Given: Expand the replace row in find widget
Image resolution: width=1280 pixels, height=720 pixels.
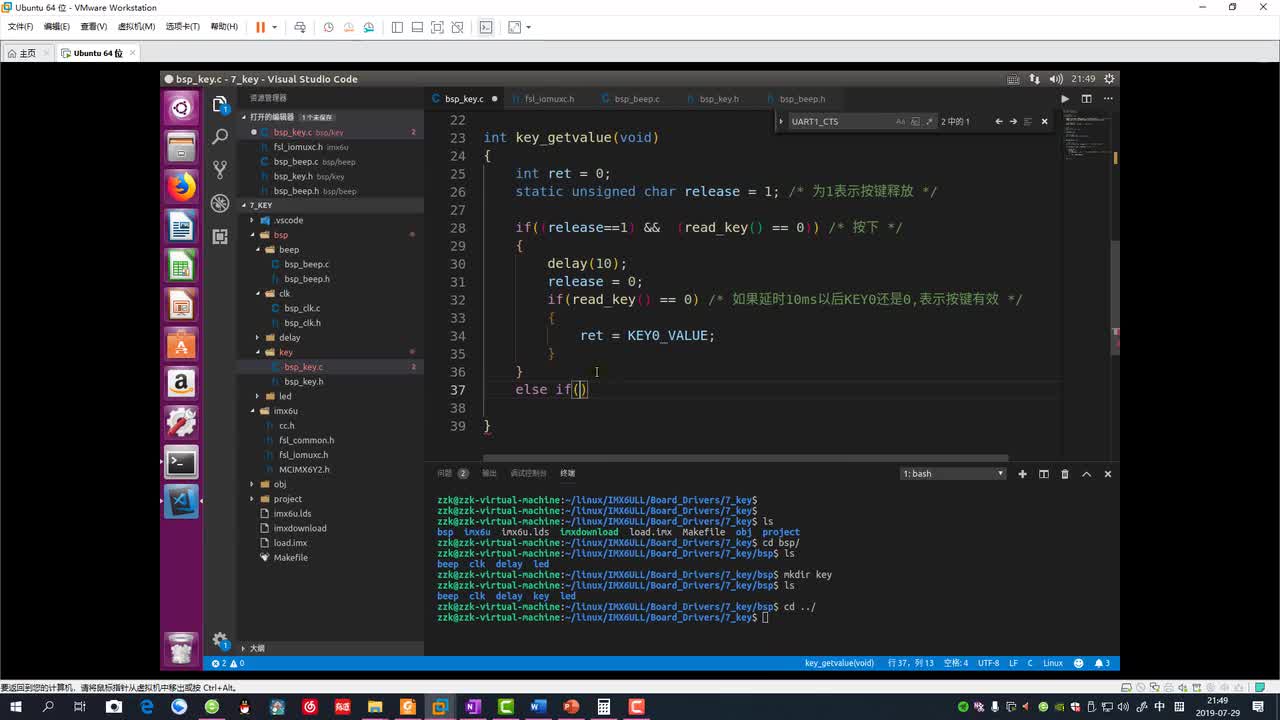Looking at the screenshot, I should [781, 121].
